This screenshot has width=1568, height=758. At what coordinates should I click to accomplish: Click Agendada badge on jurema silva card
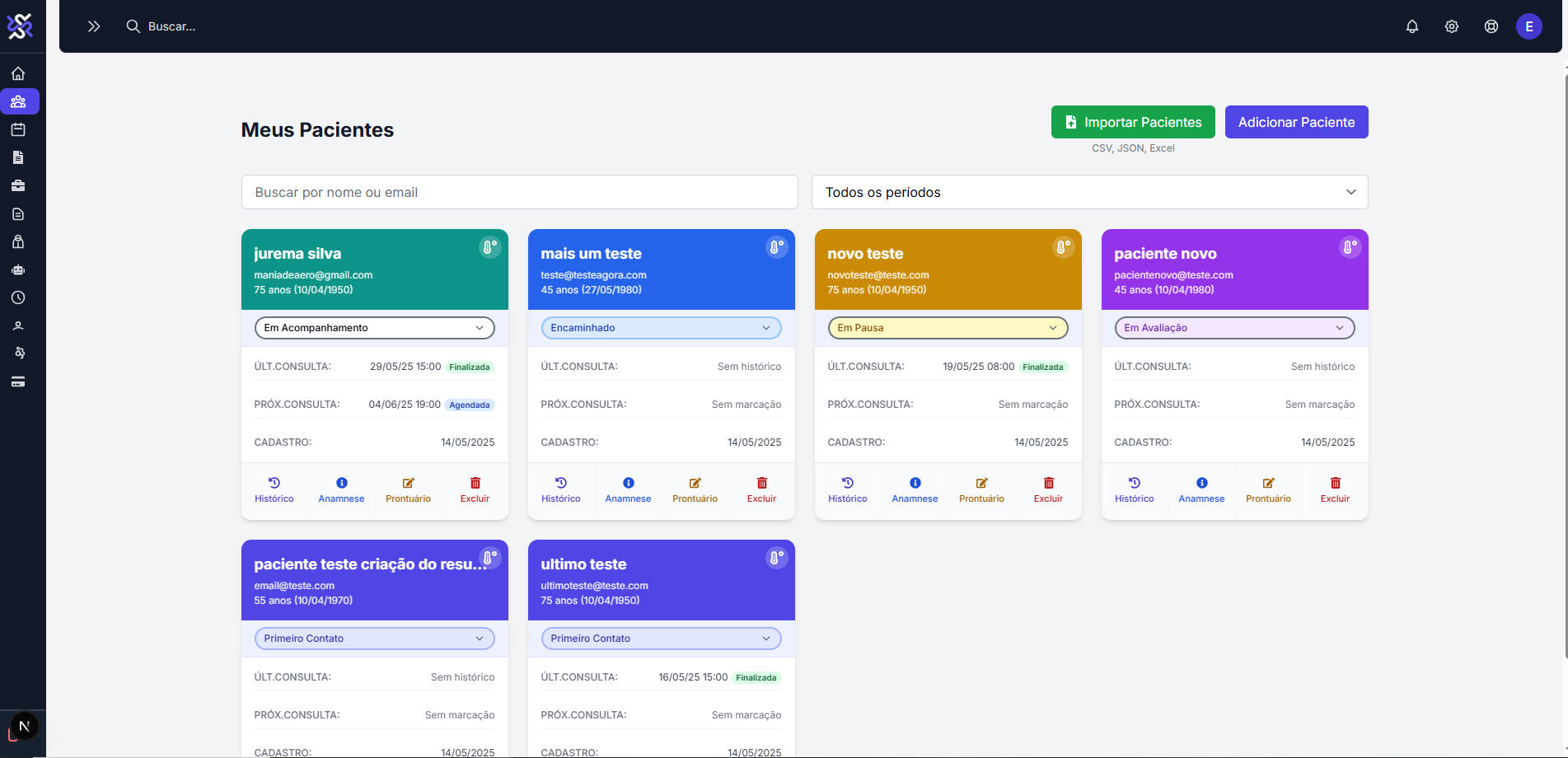coord(470,405)
